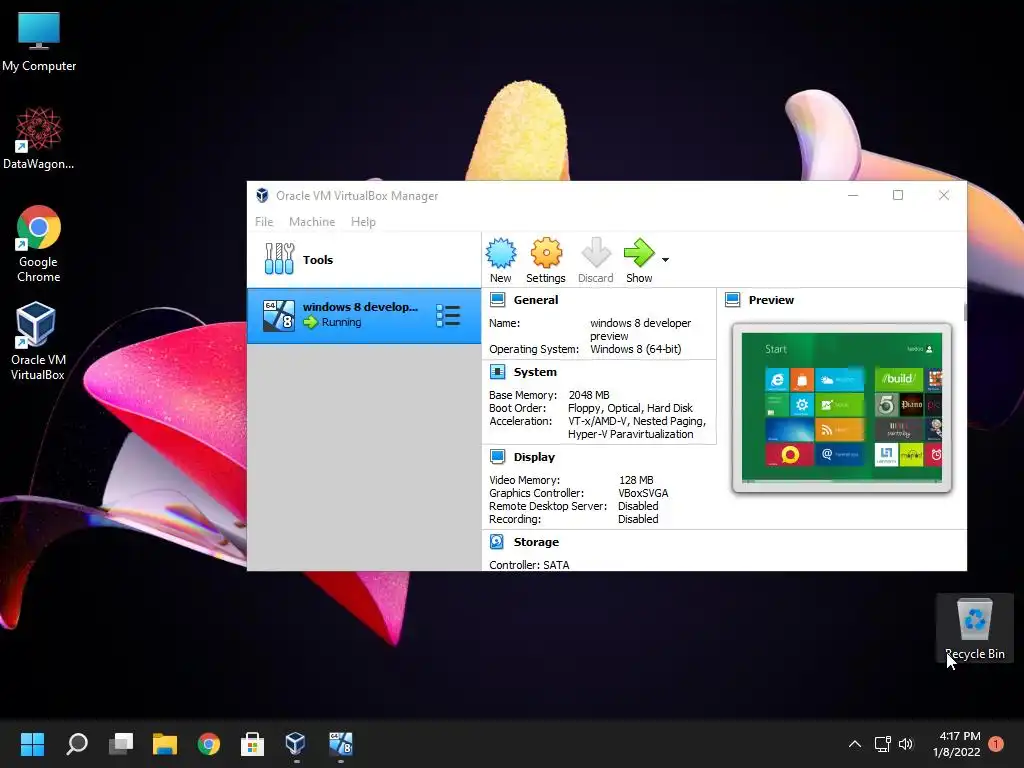The image size is (1024, 768).
Task: Open Chrome from the taskbar
Action: pyautogui.click(x=209, y=744)
